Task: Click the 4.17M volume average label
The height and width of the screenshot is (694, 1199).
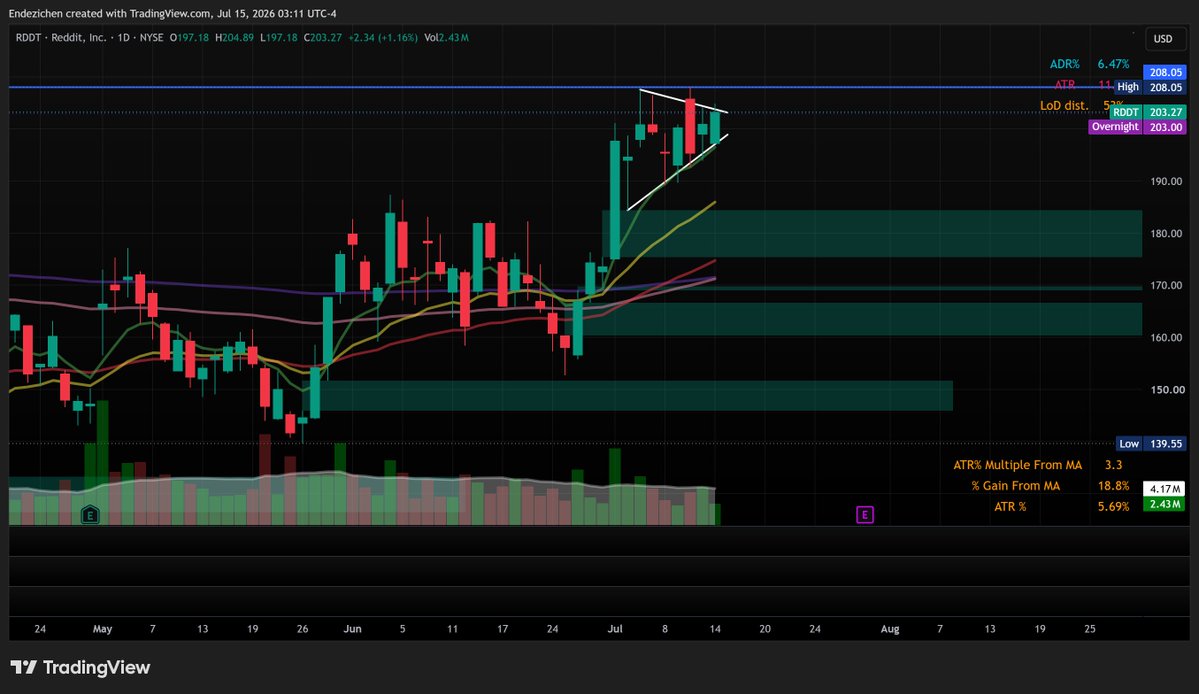Action: (x=1164, y=489)
